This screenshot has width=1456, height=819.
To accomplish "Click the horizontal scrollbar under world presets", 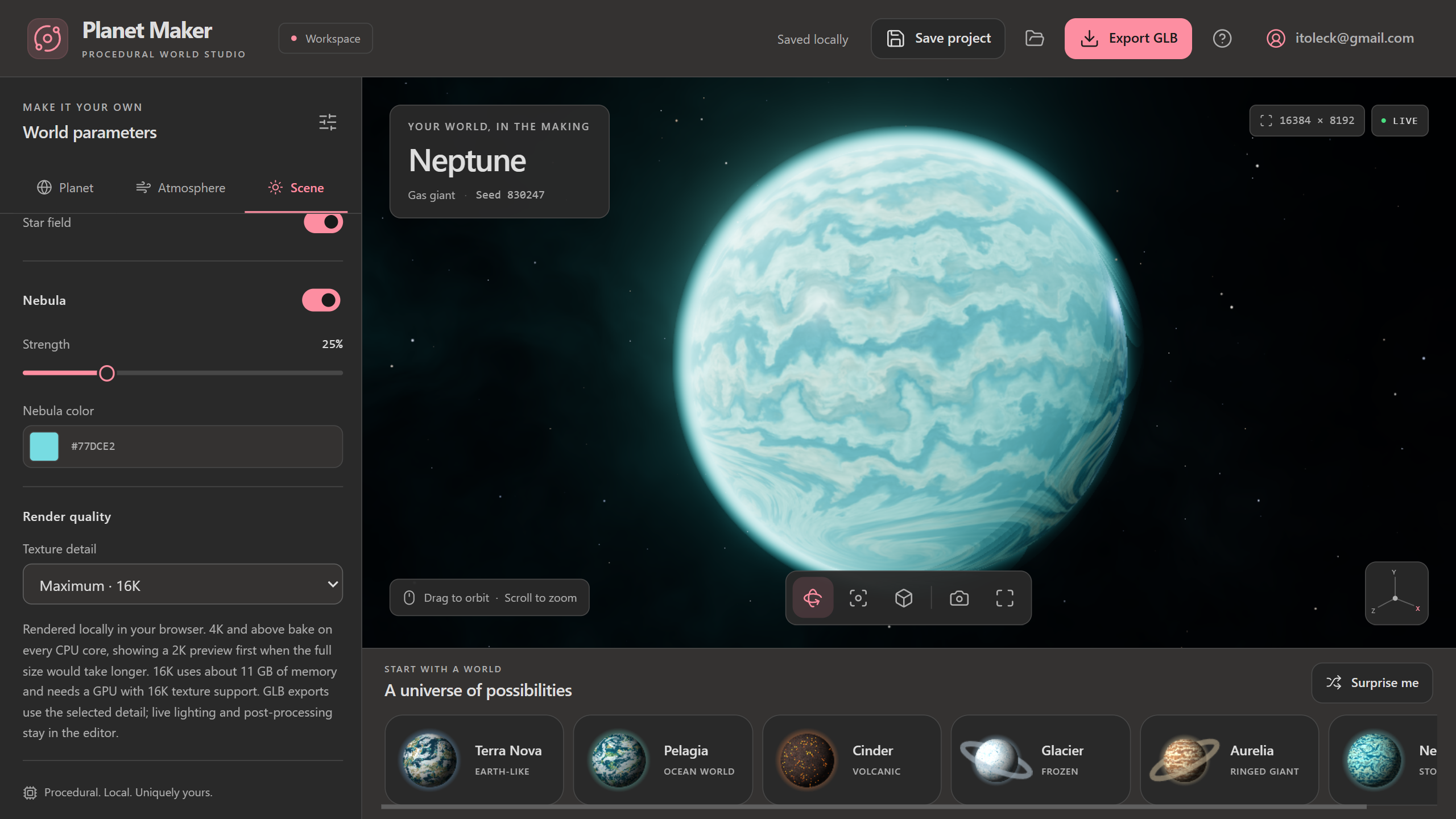I will tap(874, 806).
